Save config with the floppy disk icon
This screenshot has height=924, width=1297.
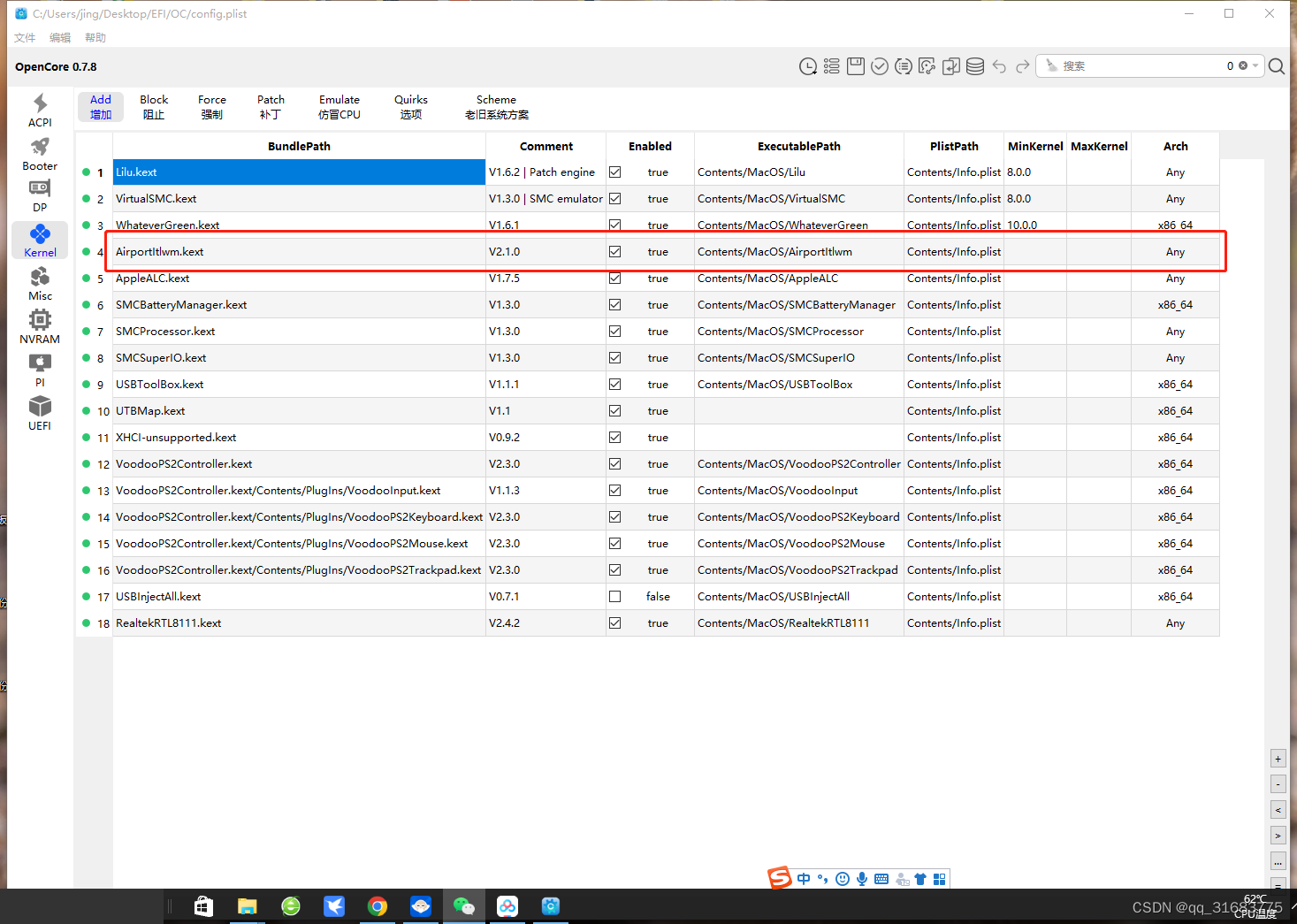point(856,66)
